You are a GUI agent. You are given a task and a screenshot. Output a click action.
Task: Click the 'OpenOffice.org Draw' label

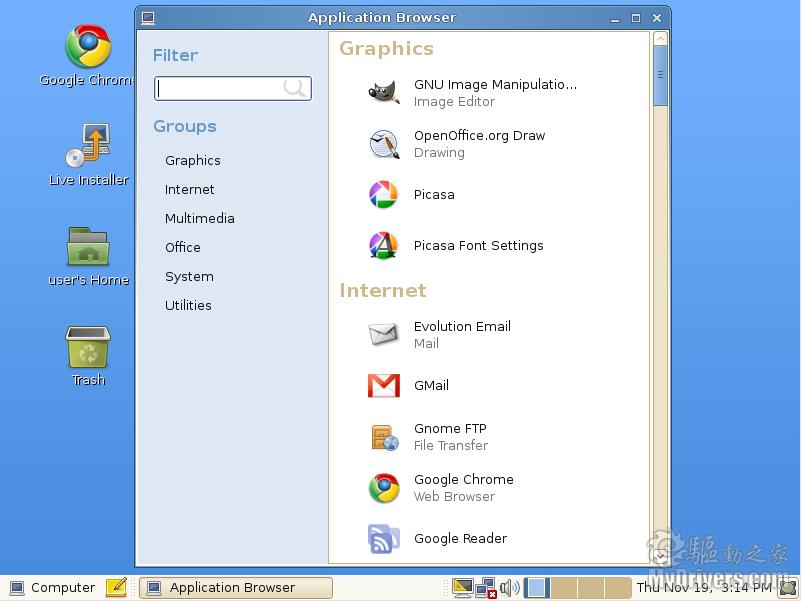479,136
